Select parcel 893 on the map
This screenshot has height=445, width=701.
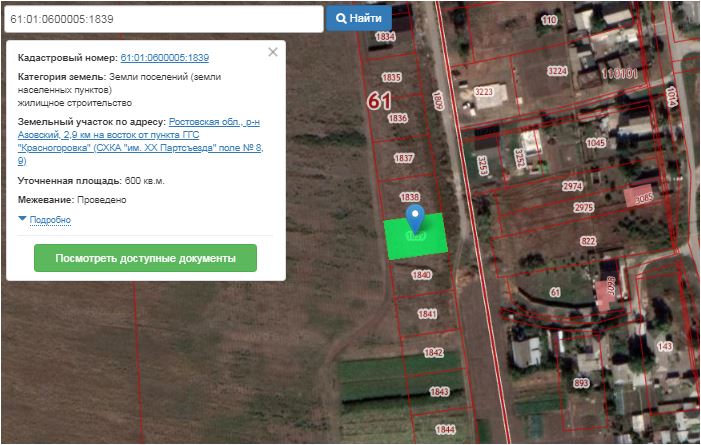[x=581, y=383]
